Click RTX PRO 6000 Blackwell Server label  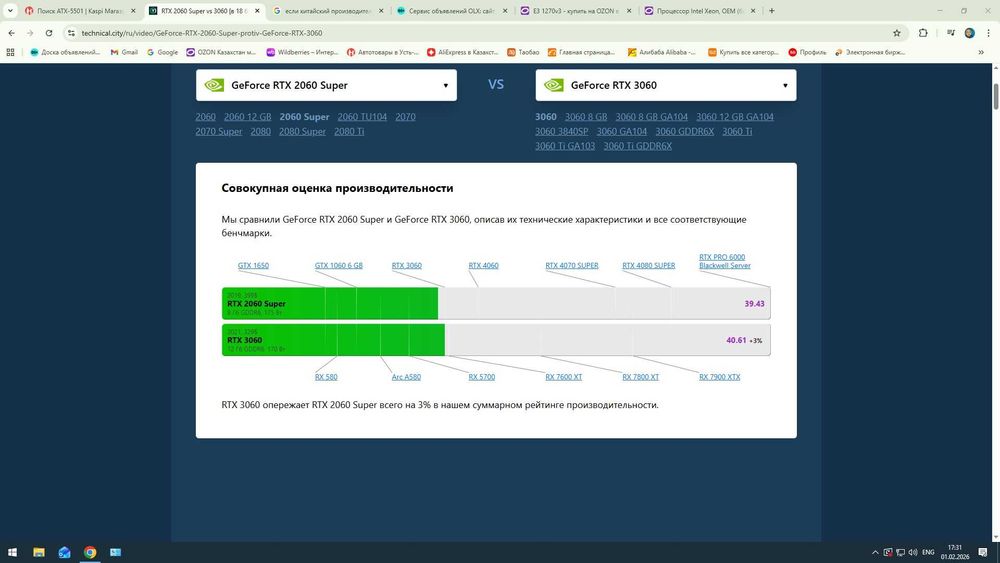(724, 261)
